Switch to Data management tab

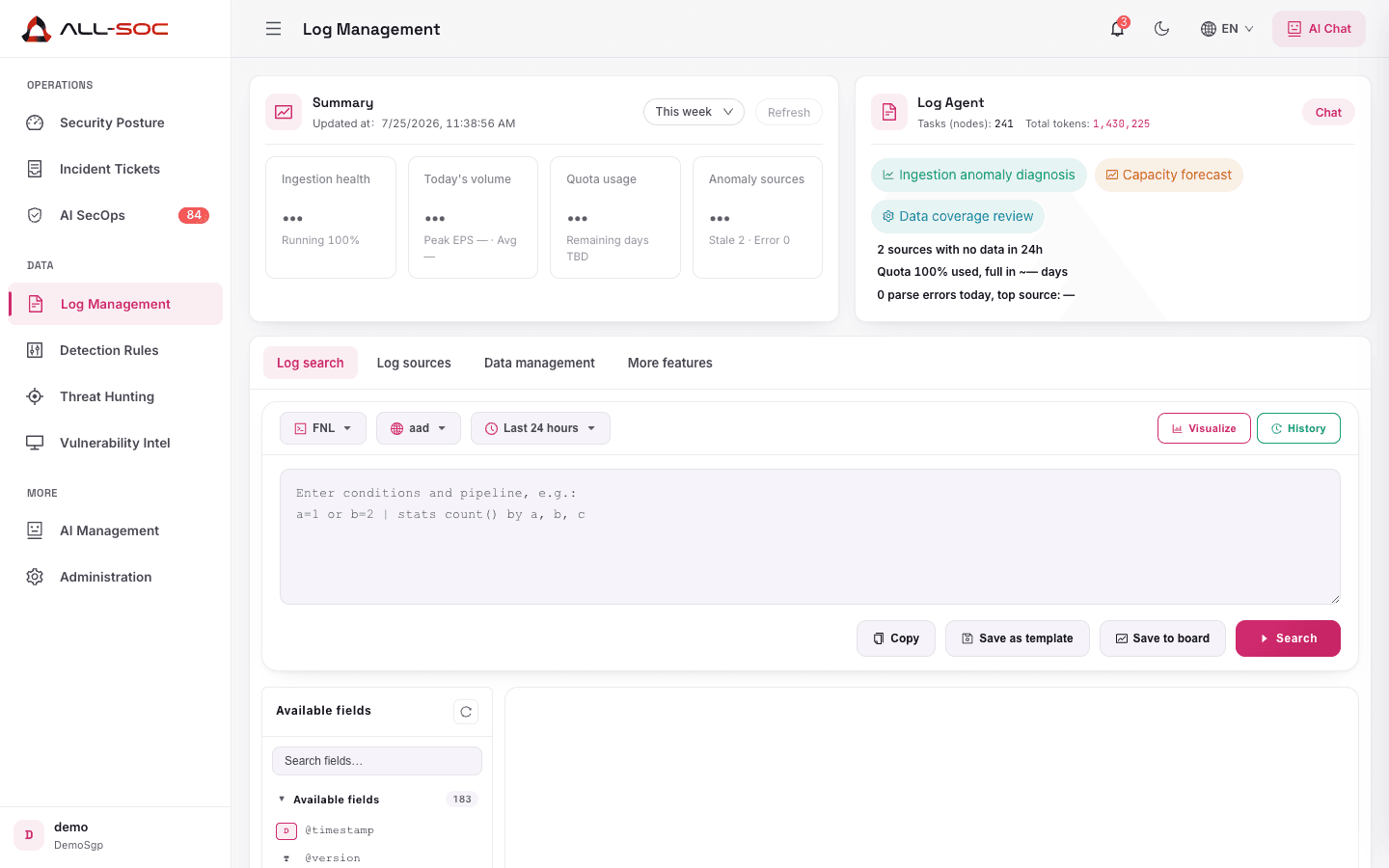point(539,363)
